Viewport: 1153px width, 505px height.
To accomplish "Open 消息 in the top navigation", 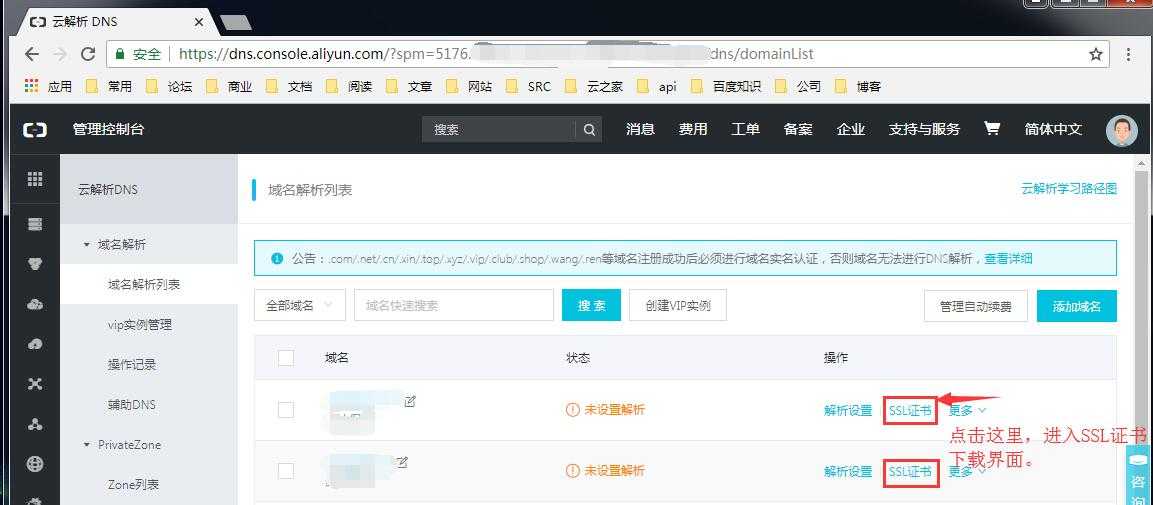I will point(640,129).
